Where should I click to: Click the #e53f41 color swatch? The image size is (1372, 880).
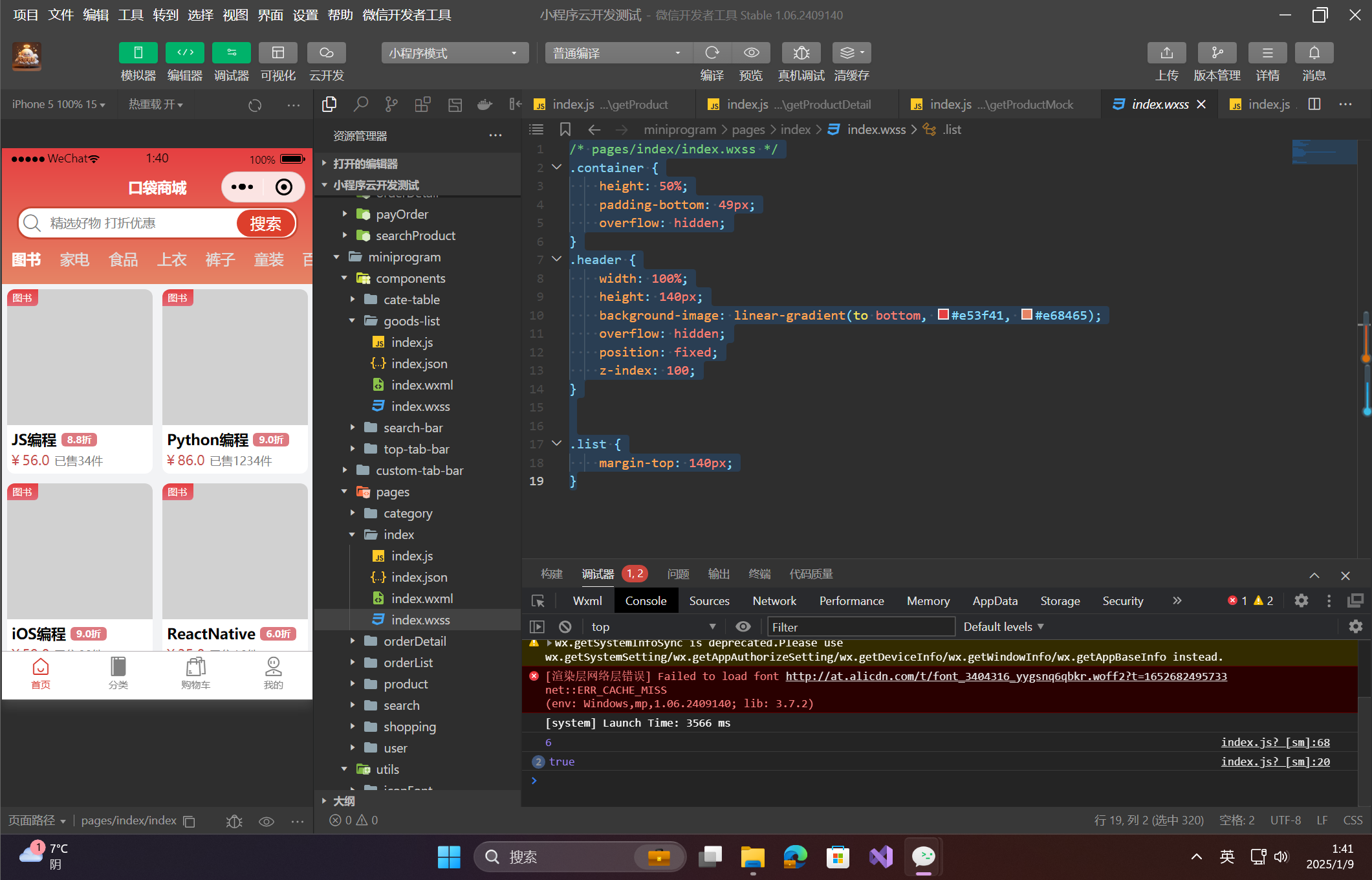point(943,314)
